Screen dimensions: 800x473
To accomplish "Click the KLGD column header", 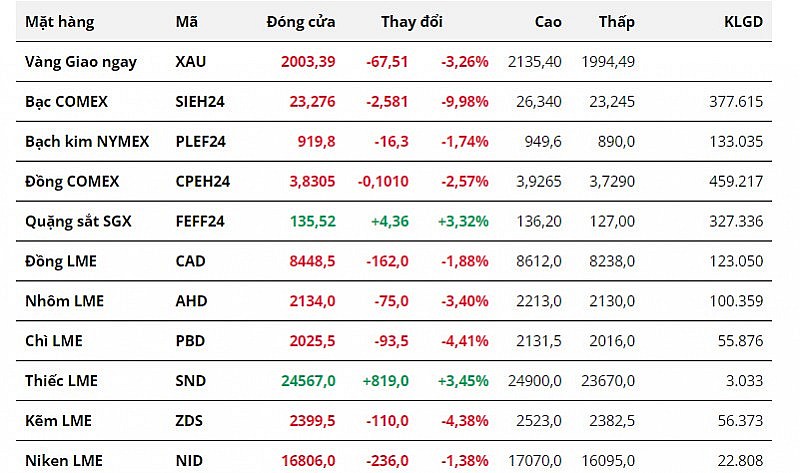I will pos(743,21).
